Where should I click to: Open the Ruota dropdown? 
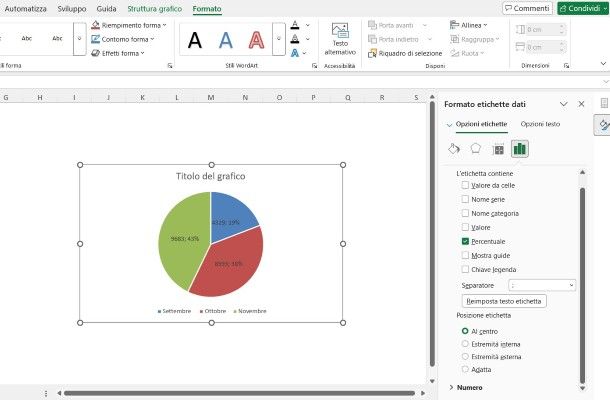pyautogui.click(x=467, y=53)
